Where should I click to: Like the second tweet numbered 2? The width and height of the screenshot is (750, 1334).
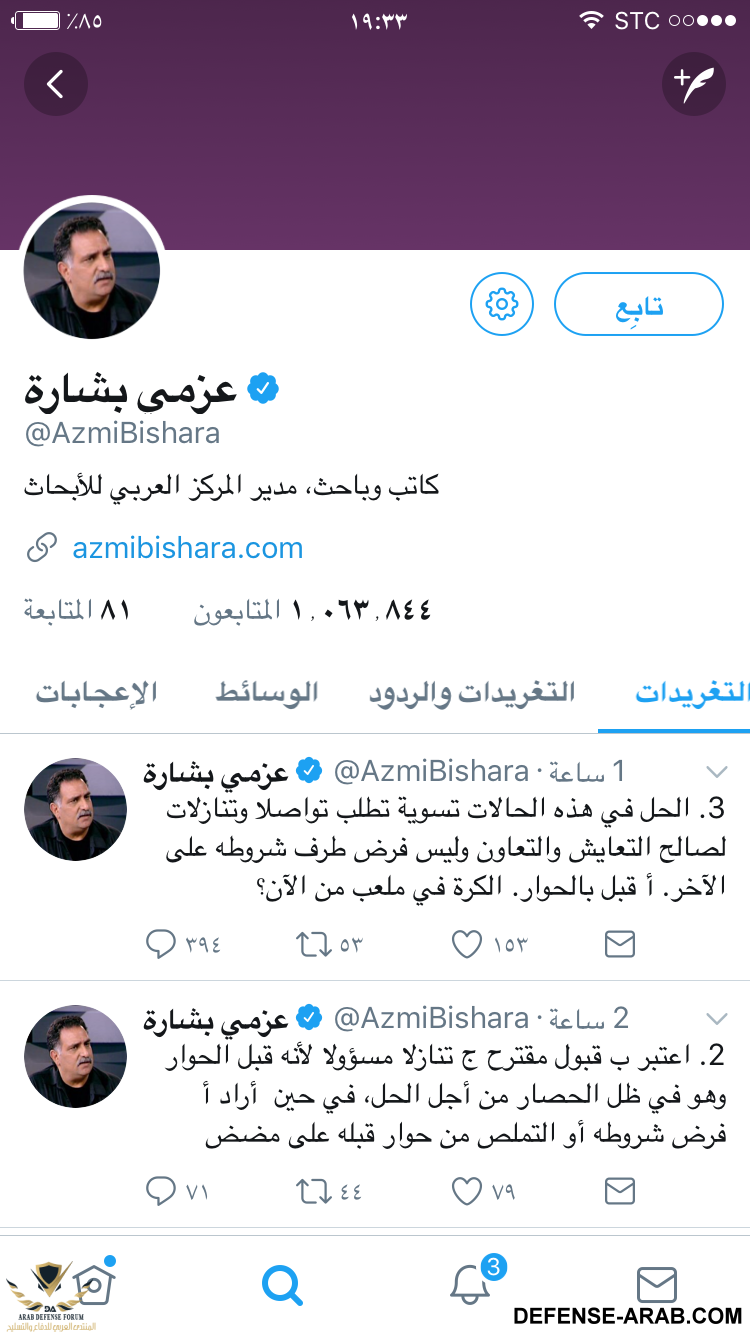[467, 1191]
